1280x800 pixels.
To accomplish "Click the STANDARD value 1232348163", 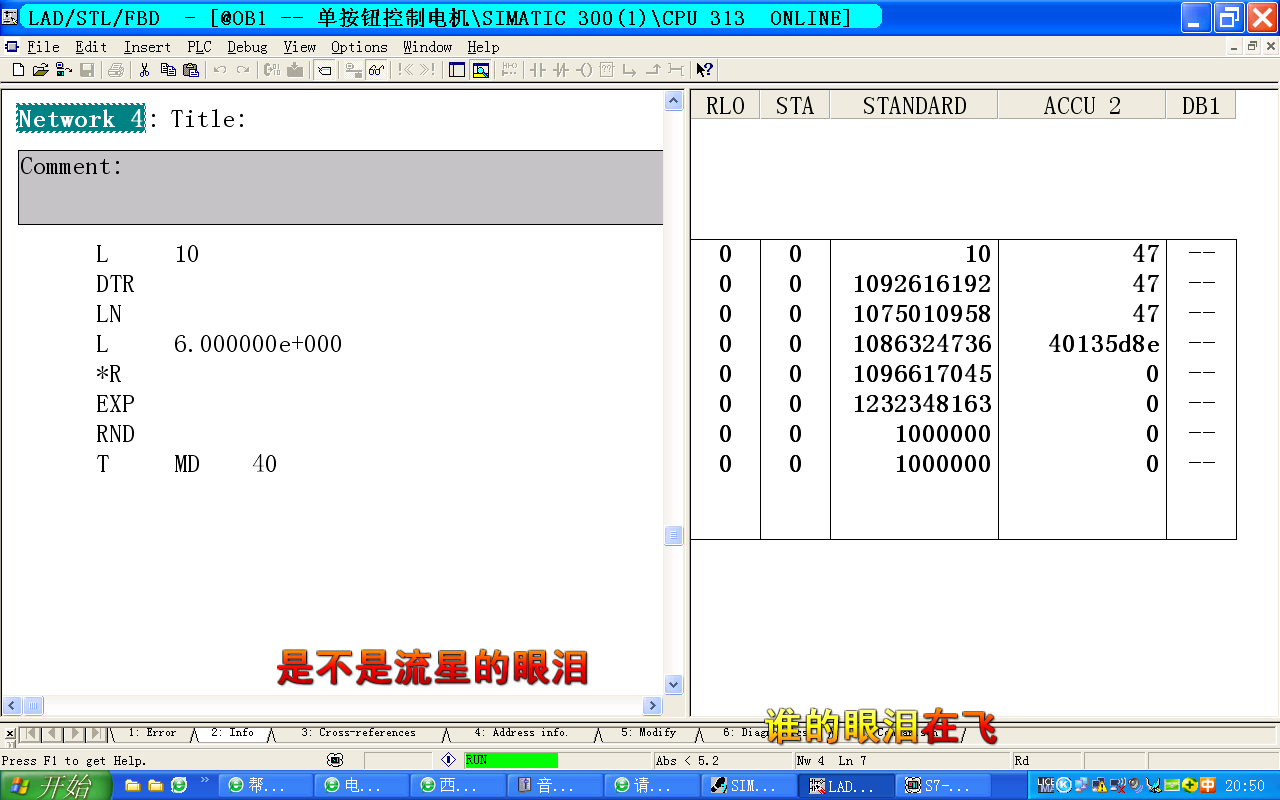I will click(x=922, y=404).
